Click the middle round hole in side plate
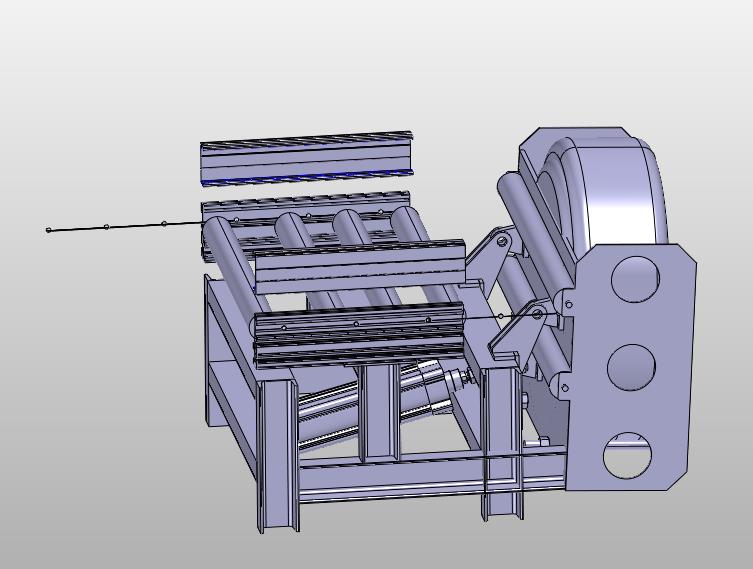753x569 pixels. pyautogui.click(x=632, y=367)
